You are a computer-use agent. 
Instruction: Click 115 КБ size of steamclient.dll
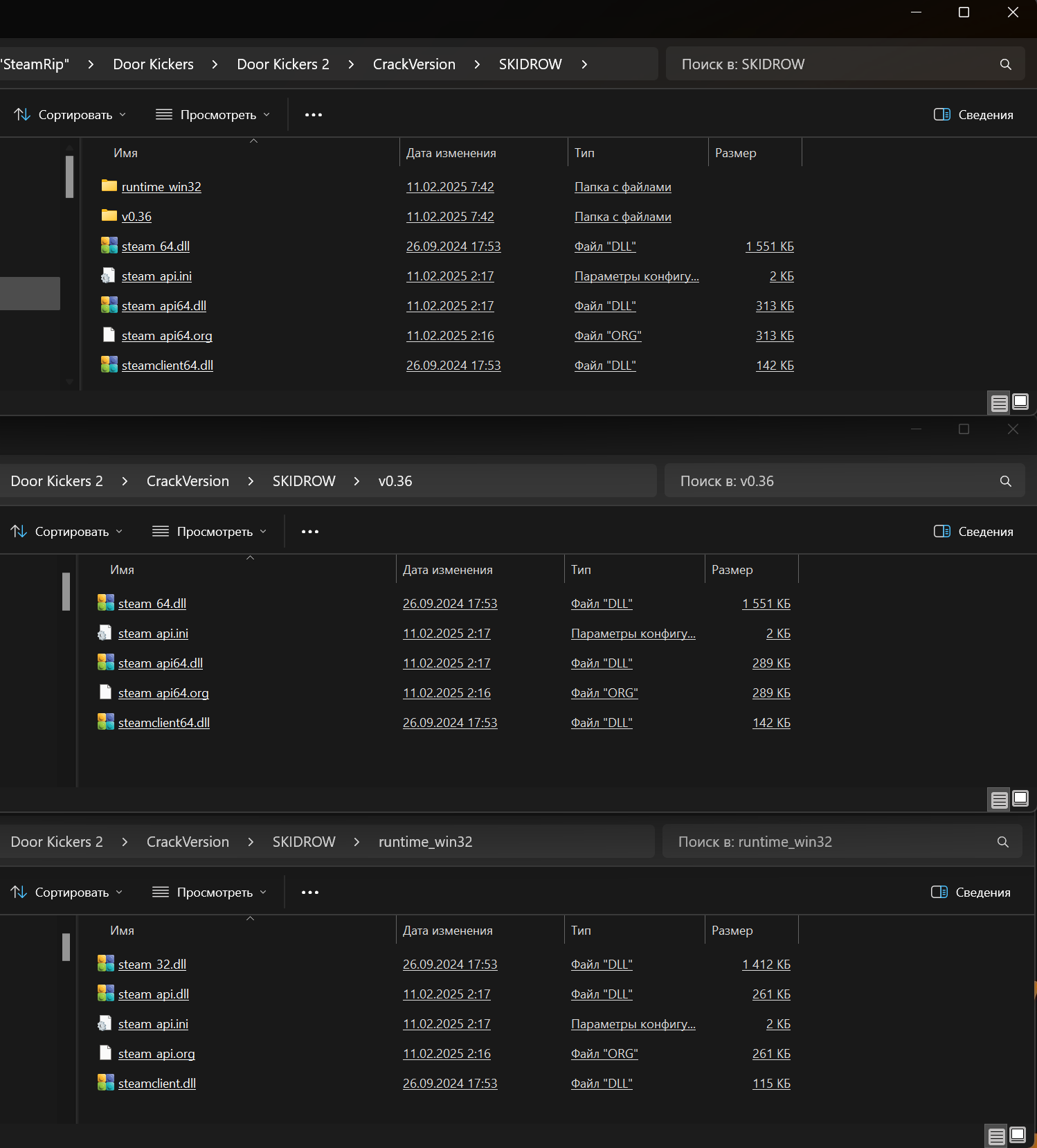pos(771,1083)
